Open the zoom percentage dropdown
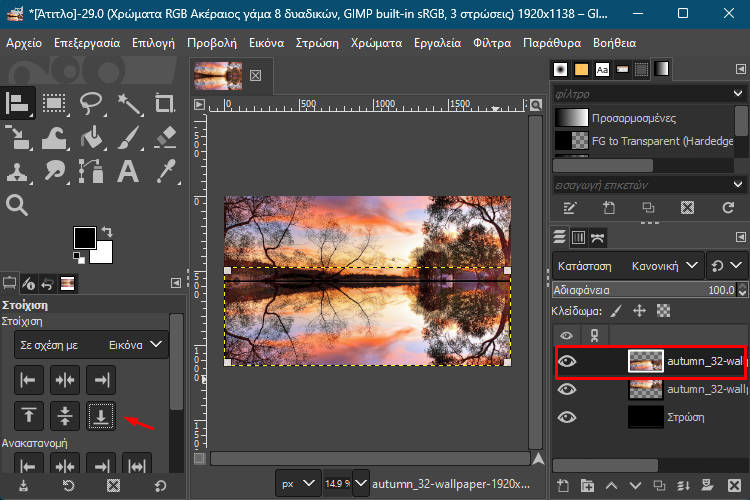Viewport: 750px width, 500px height. [361, 484]
